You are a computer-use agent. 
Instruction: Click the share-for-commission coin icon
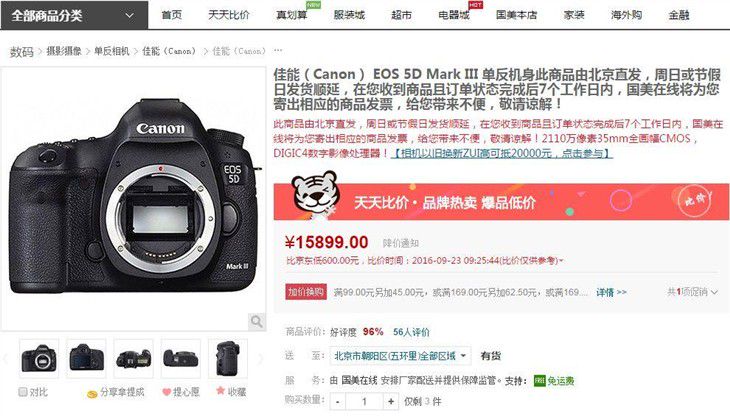click(92, 394)
